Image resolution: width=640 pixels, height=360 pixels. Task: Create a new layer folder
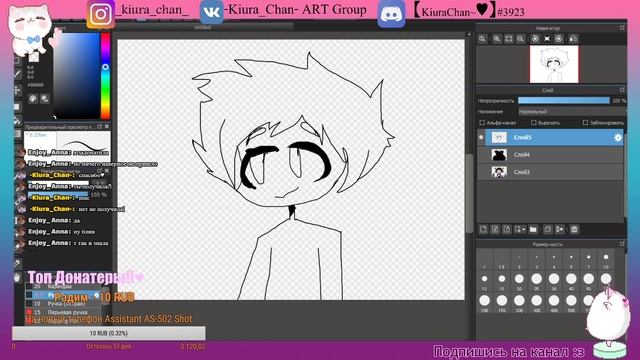click(533, 229)
